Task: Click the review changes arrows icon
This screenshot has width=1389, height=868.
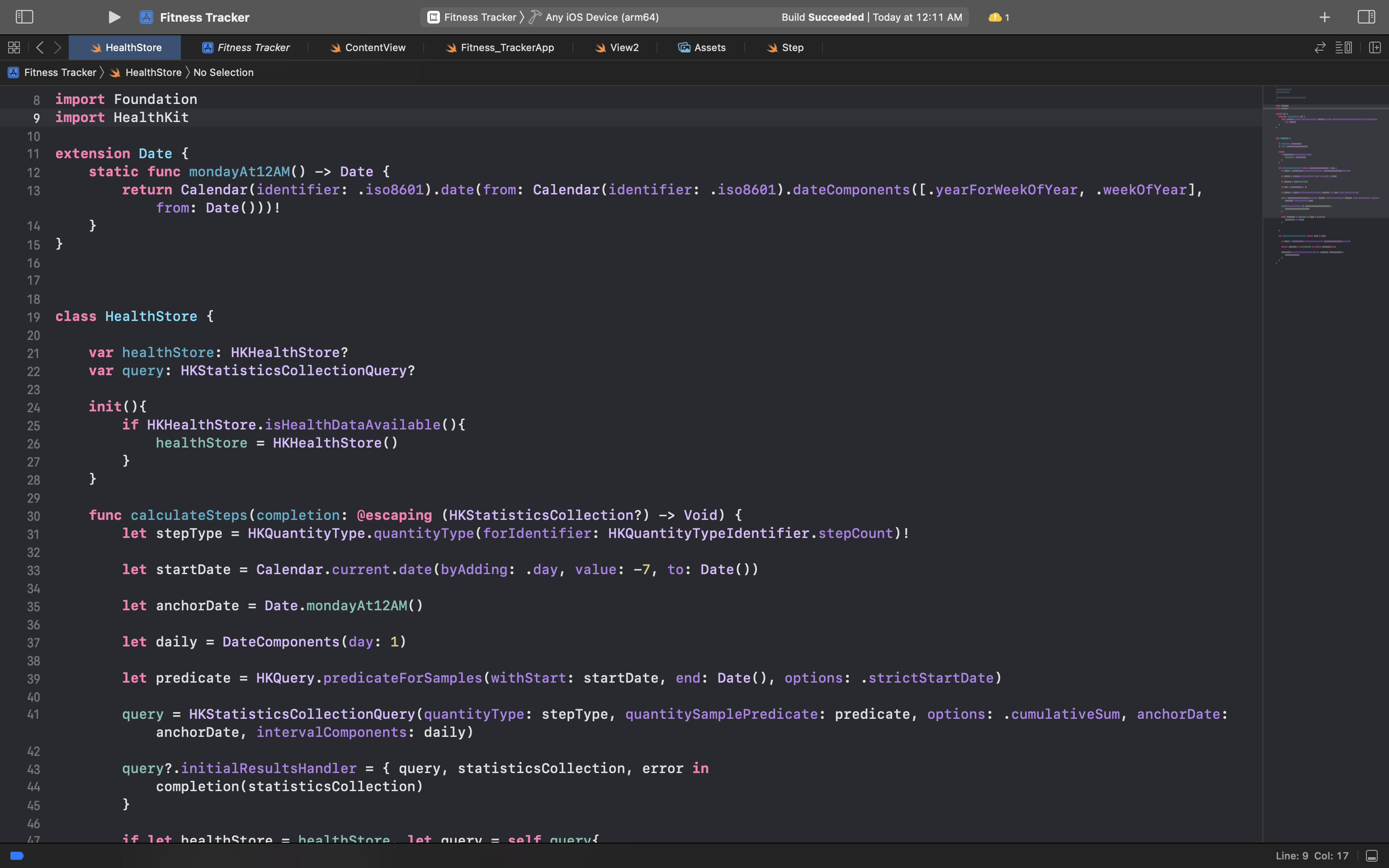Action: (x=1320, y=47)
